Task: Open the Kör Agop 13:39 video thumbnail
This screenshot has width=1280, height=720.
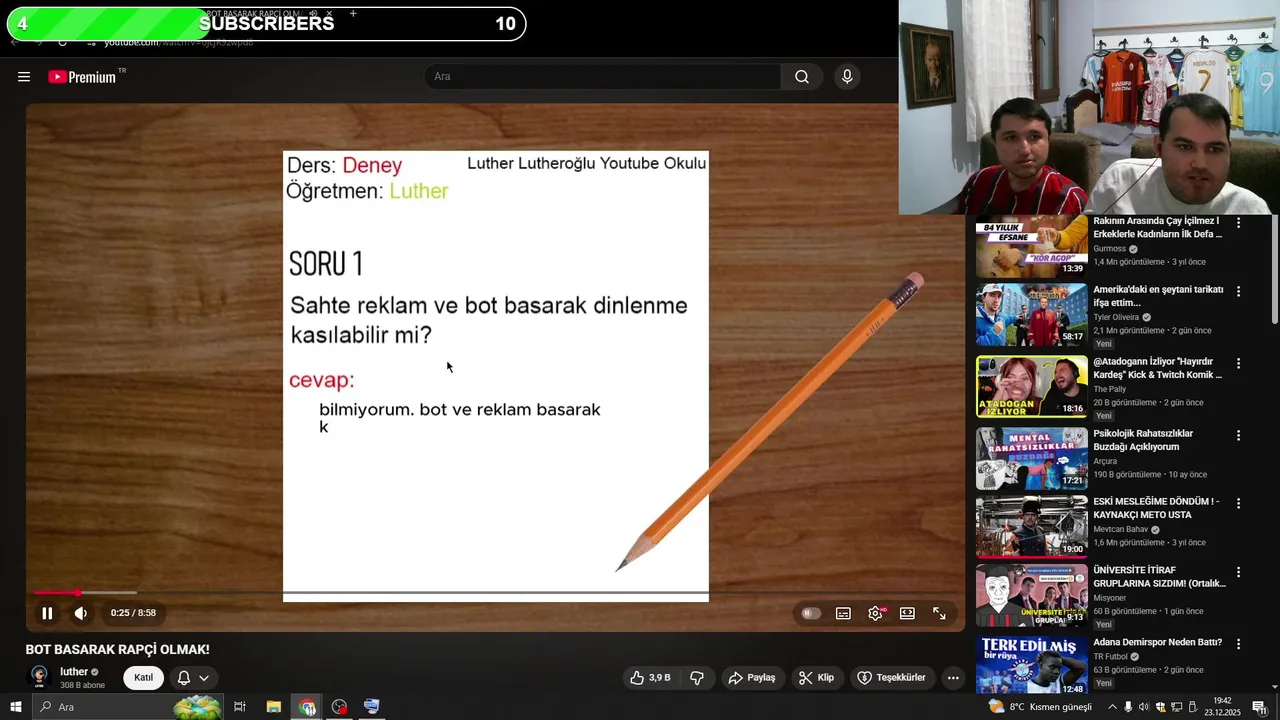Action: (x=1031, y=246)
